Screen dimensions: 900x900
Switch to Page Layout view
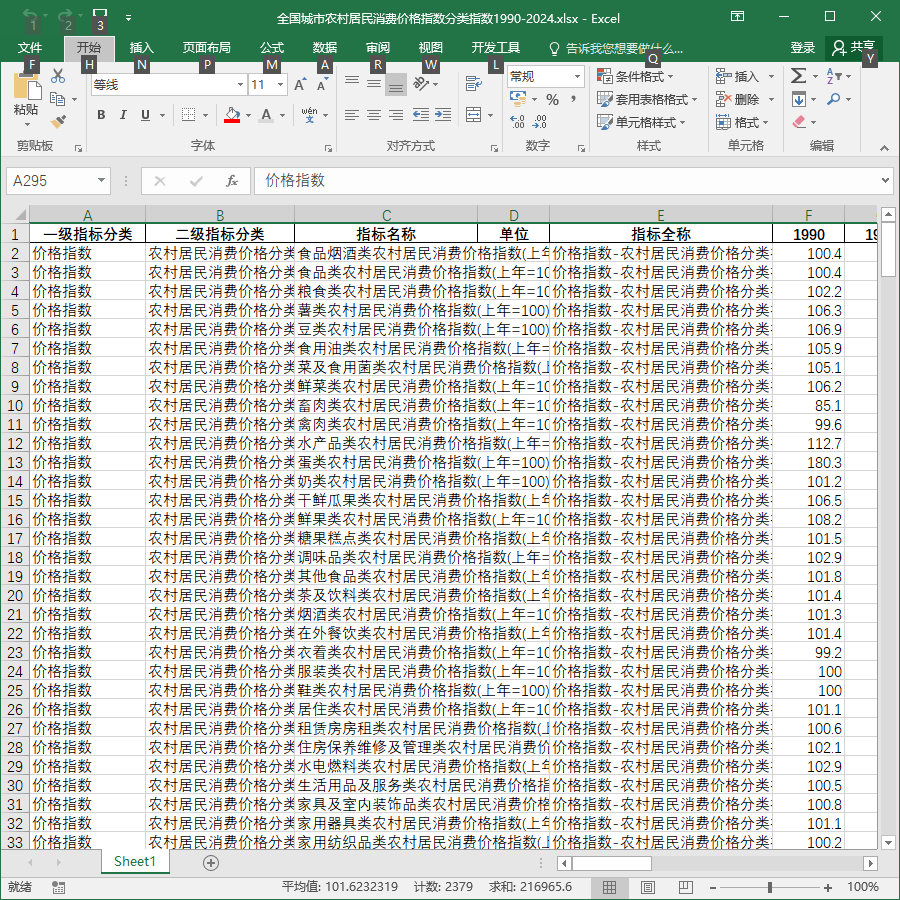coord(647,887)
